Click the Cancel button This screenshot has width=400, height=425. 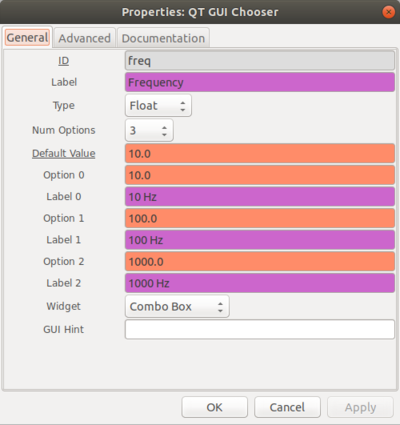click(287, 407)
